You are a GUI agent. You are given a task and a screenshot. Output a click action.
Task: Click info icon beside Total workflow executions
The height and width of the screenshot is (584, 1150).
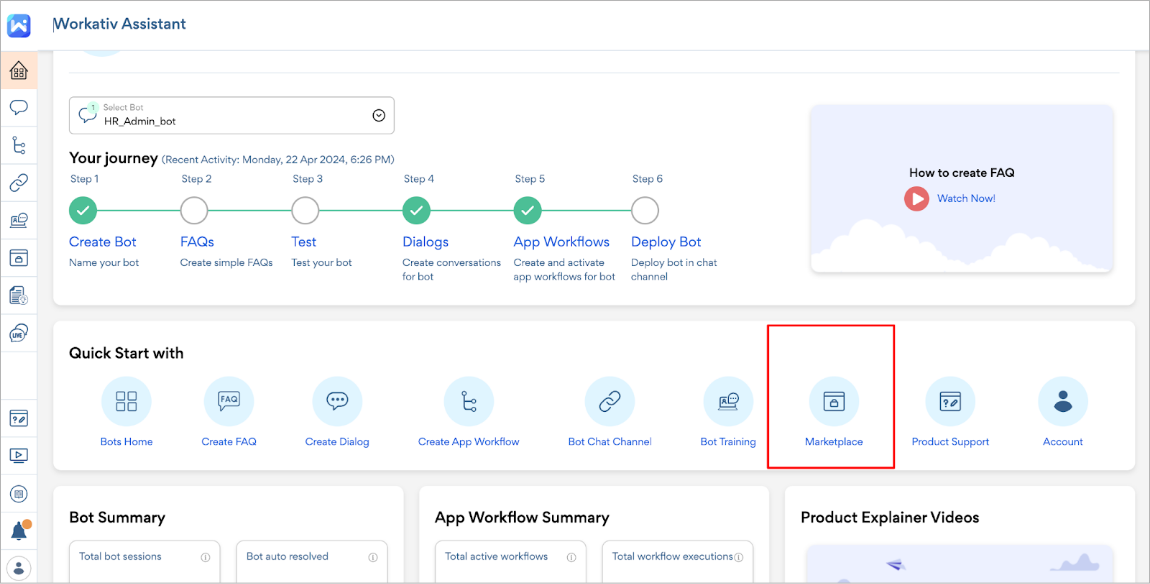click(x=739, y=558)
